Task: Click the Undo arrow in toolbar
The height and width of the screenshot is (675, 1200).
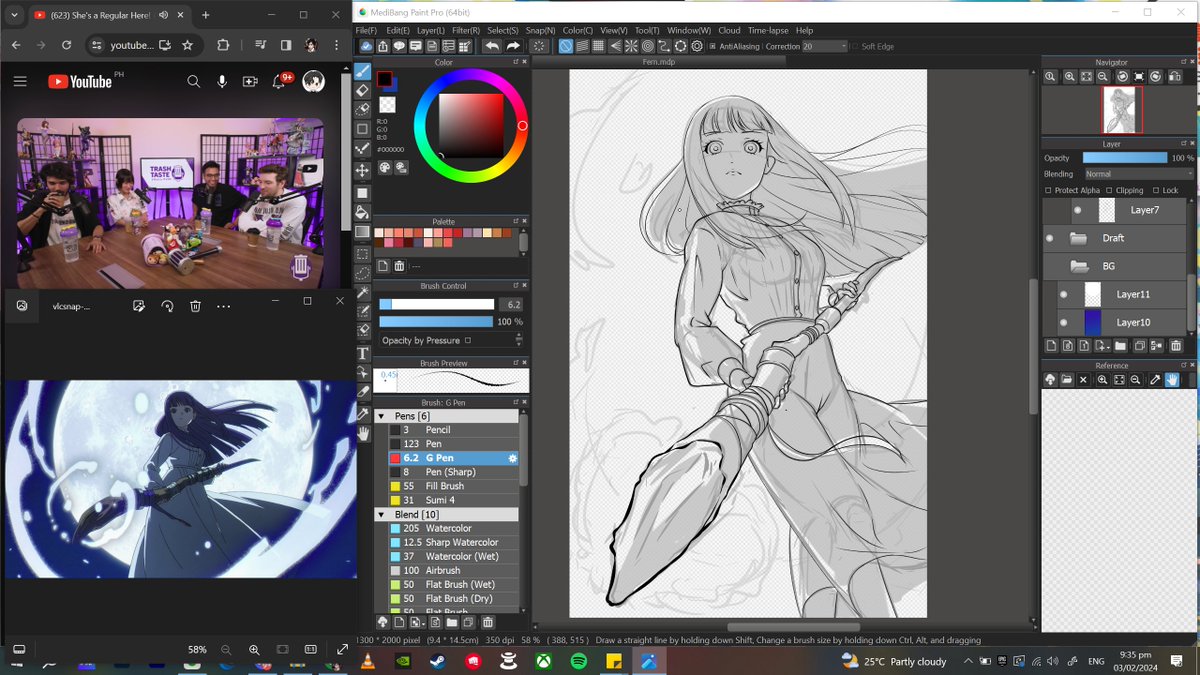Action: click(x=492, y=46)
